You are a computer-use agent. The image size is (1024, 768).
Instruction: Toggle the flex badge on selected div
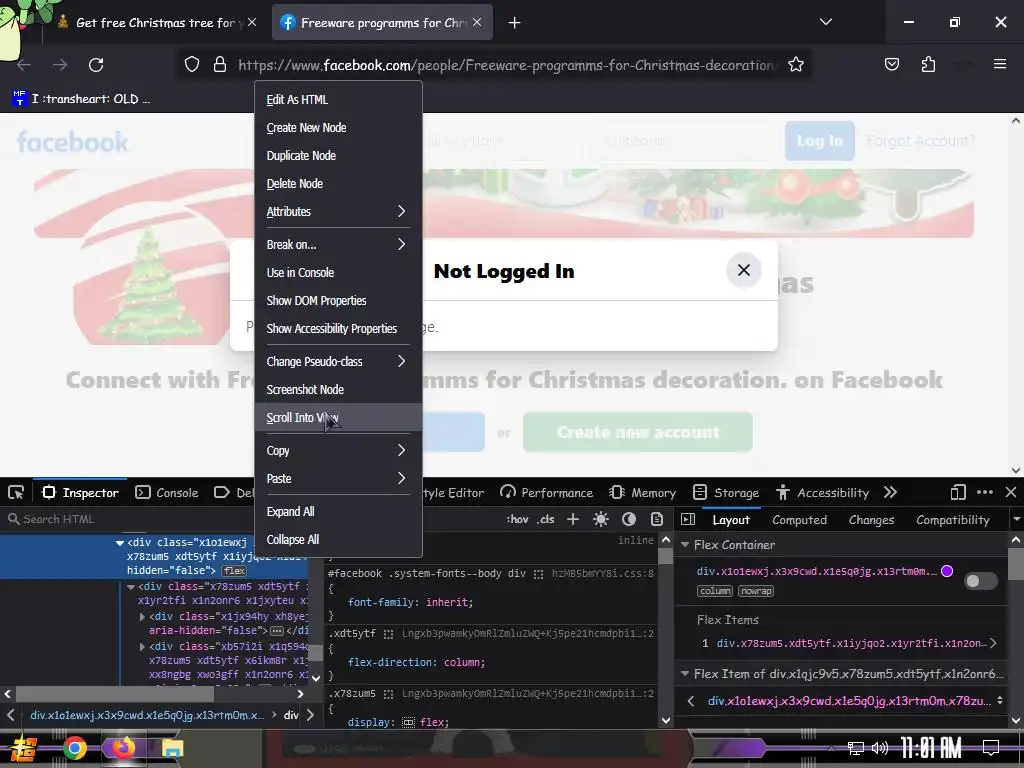click(234, 571)
